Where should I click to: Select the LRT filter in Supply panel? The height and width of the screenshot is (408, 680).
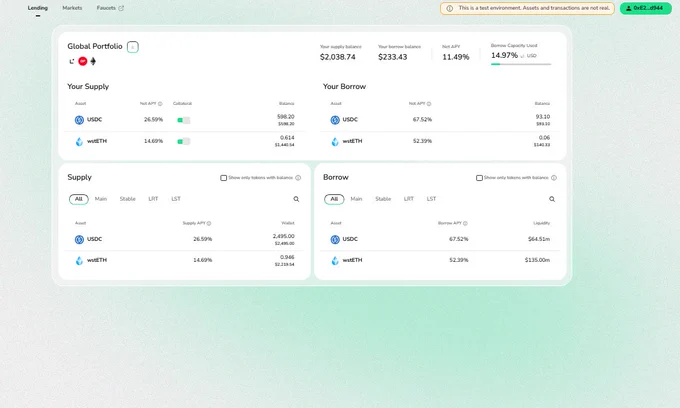[153, 199]
